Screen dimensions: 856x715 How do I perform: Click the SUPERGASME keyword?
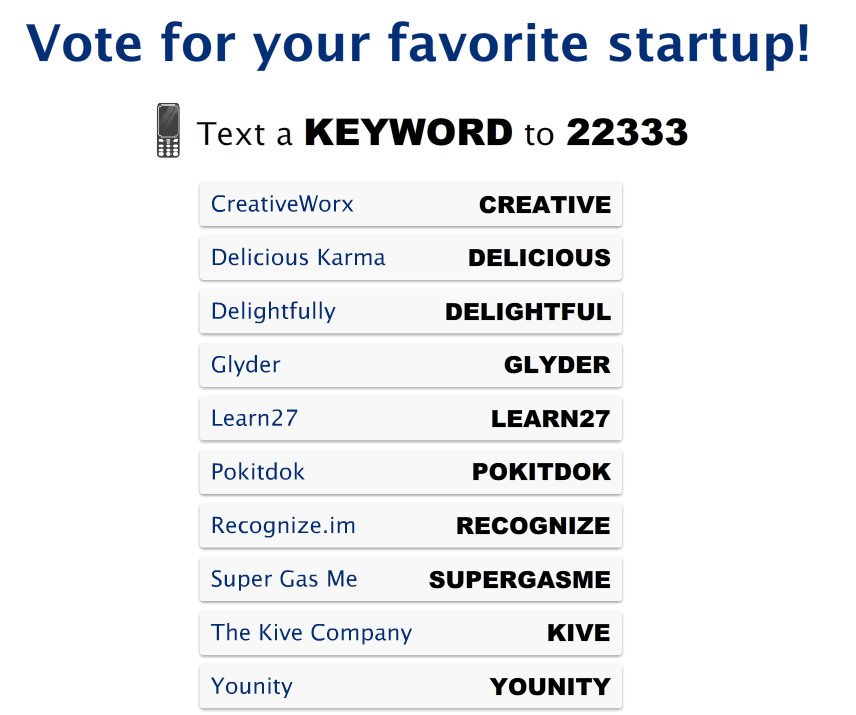(x=519, y=580)
